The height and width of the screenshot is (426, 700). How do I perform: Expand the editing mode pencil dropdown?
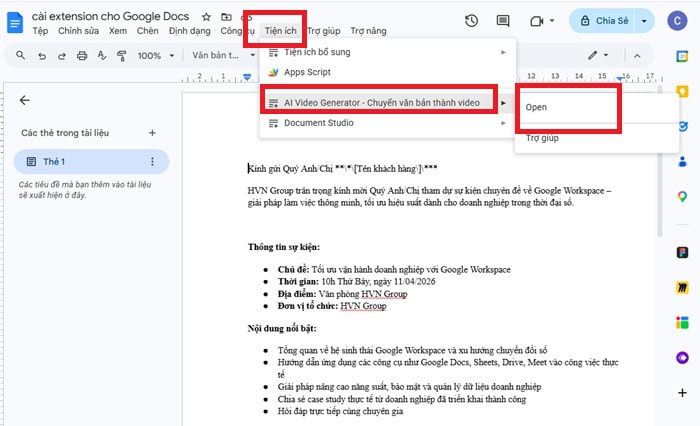[x=599, y=55]
